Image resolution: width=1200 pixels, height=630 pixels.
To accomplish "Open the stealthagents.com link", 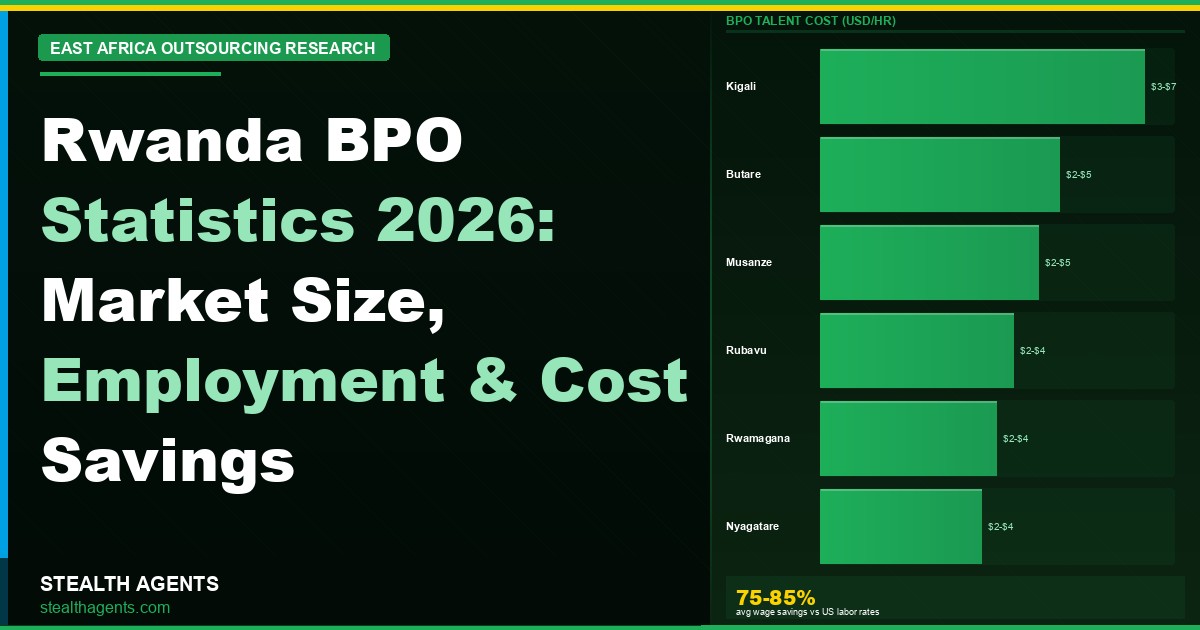I will click(105, 607).
